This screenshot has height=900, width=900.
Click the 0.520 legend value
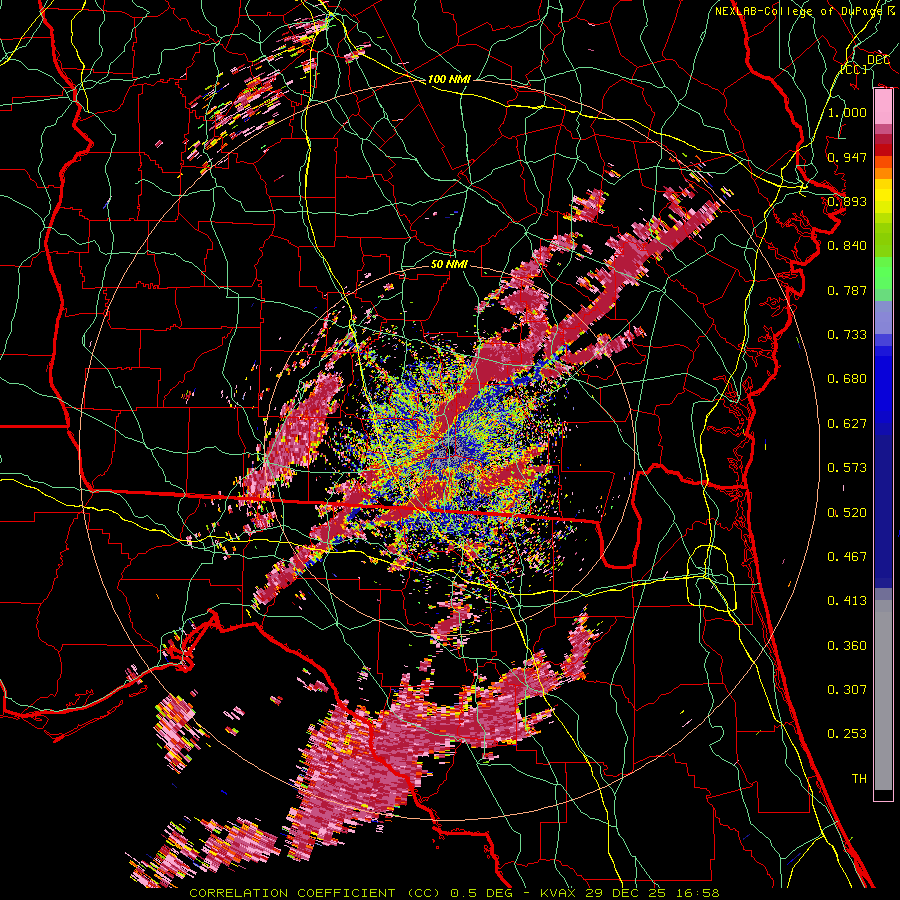coord(847,513)
